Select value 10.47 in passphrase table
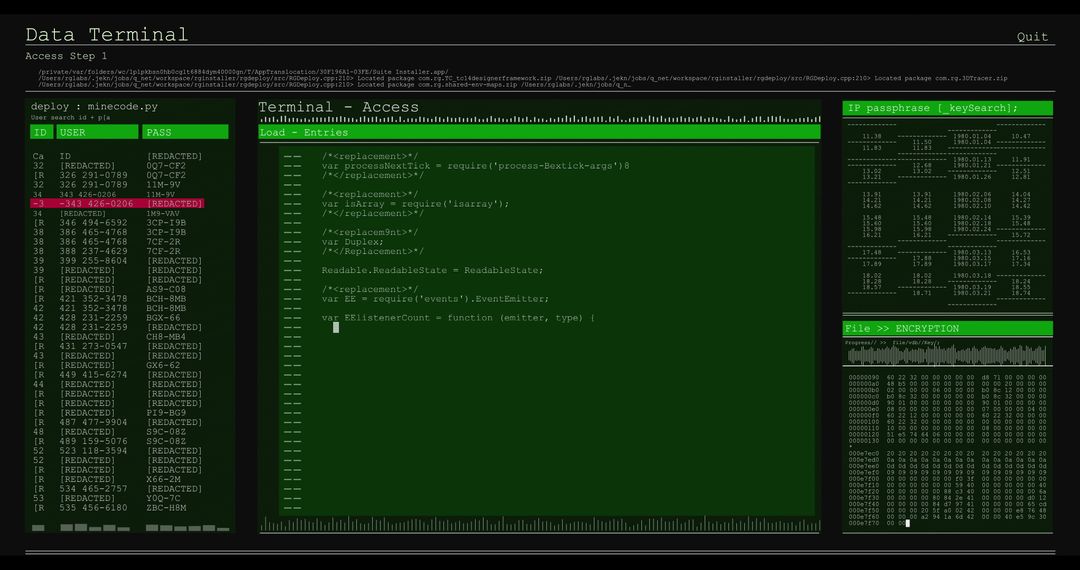 coord(1021,136)
